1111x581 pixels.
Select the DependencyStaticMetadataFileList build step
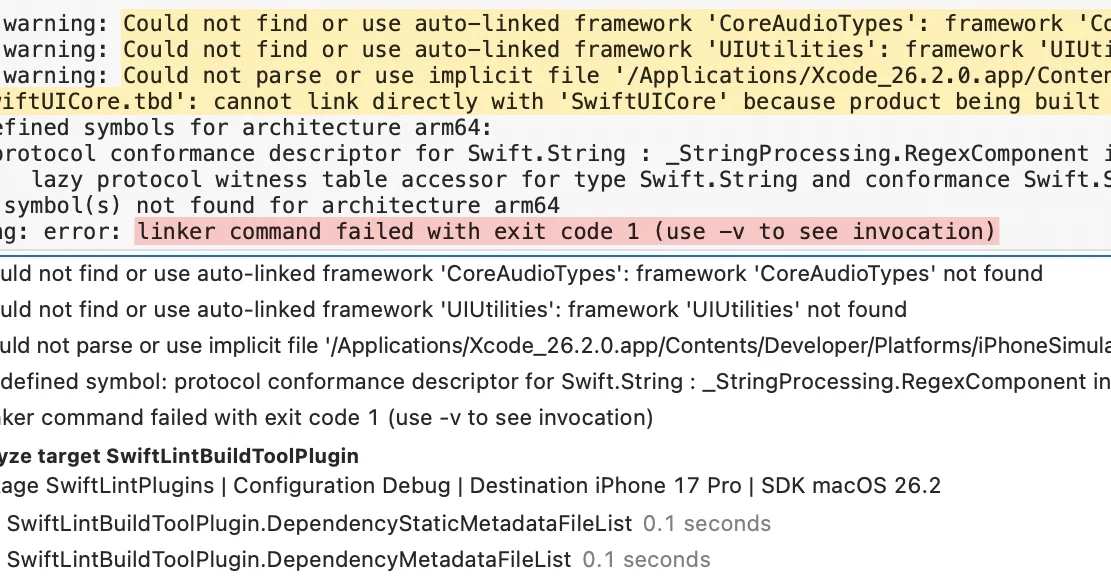[x=320, y=523]
